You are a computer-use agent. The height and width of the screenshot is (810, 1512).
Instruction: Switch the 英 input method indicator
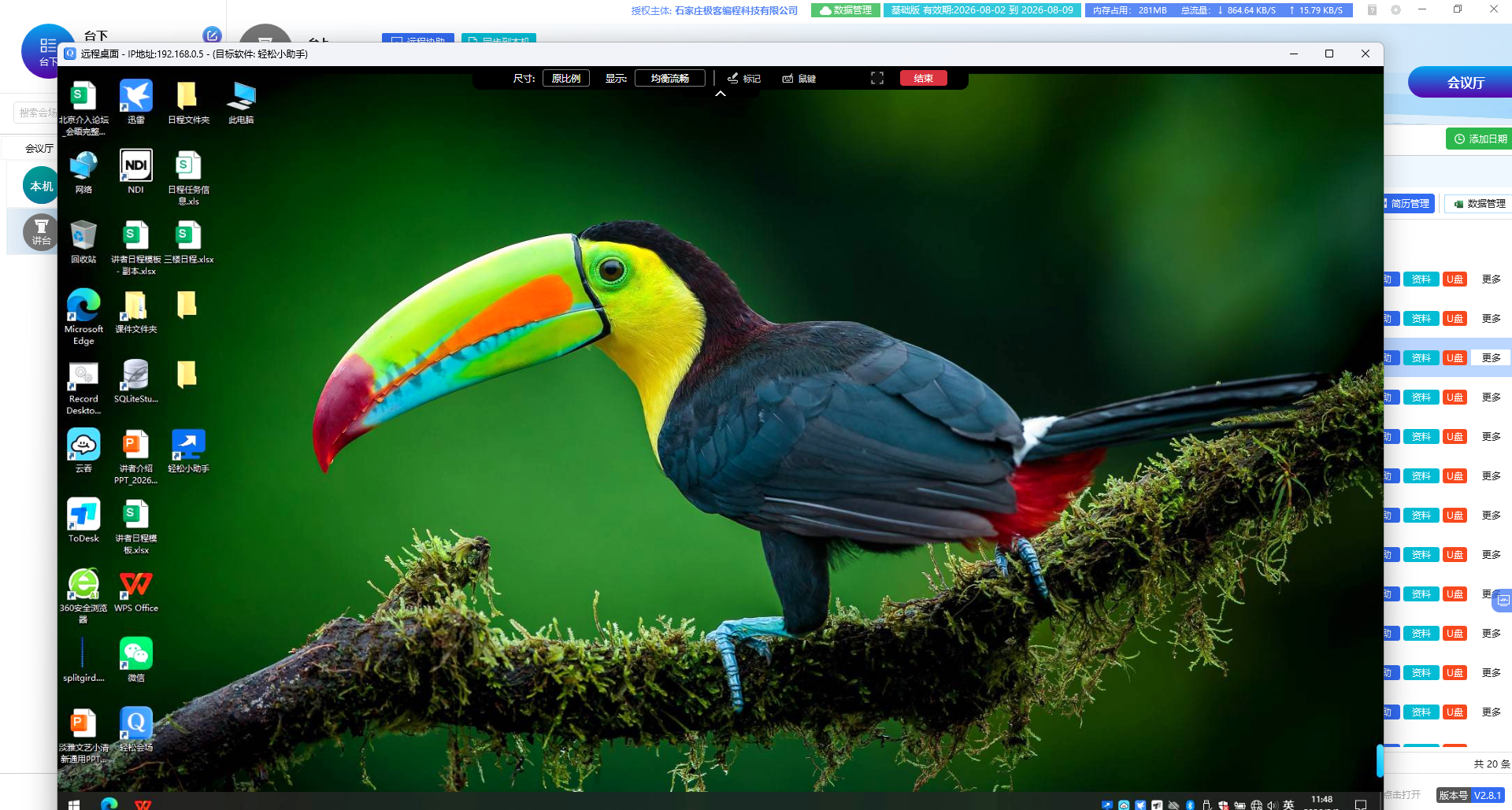point(1288,804)
